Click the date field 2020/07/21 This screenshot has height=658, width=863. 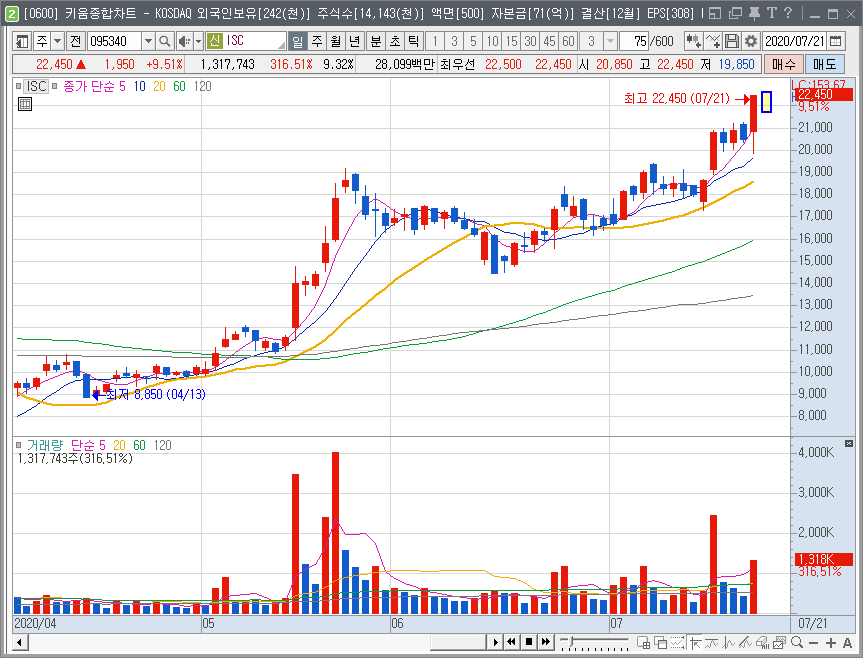pyautogui.click(x=795, y=41)
